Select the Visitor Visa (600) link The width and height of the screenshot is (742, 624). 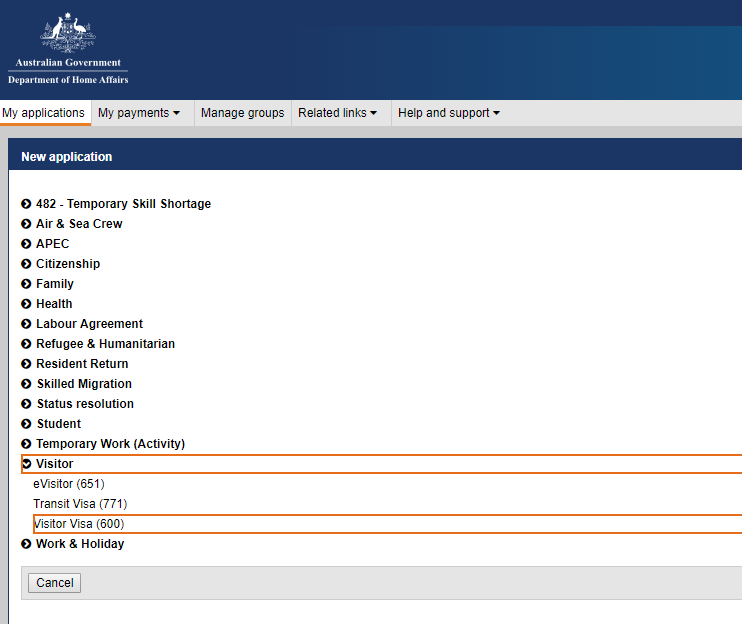(79, 524)
